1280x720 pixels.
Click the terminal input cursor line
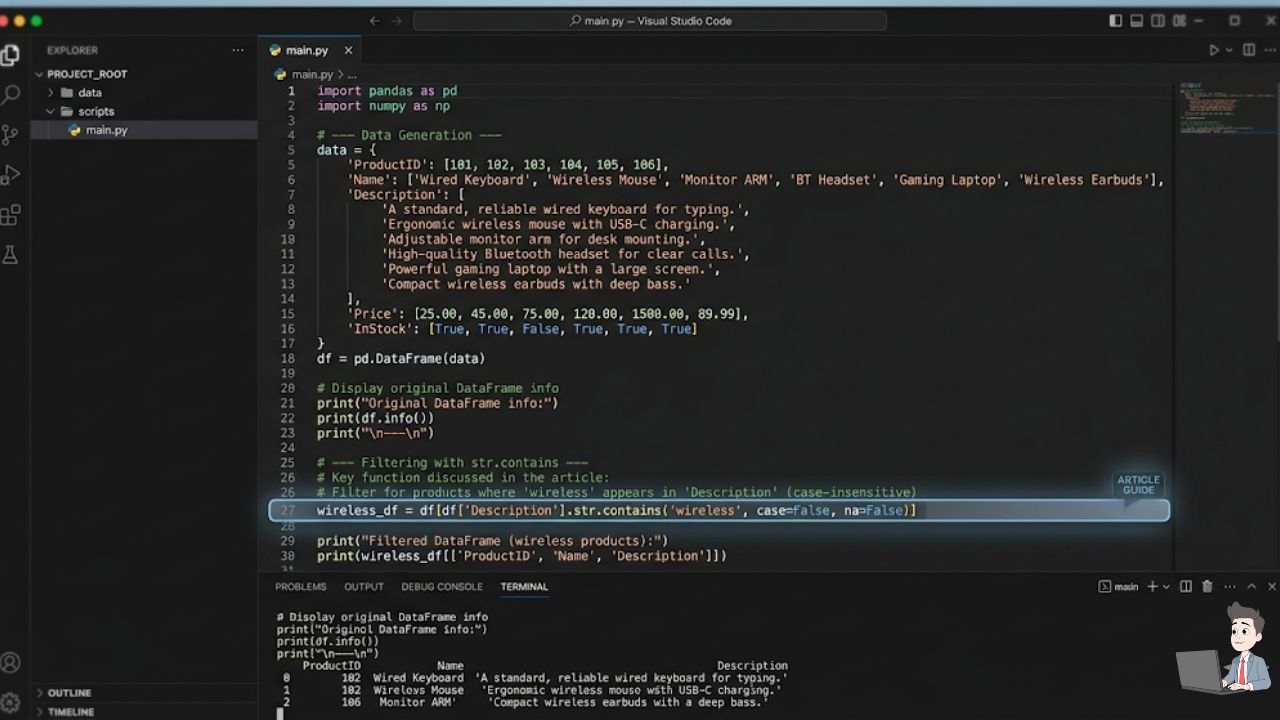(281, 713)
